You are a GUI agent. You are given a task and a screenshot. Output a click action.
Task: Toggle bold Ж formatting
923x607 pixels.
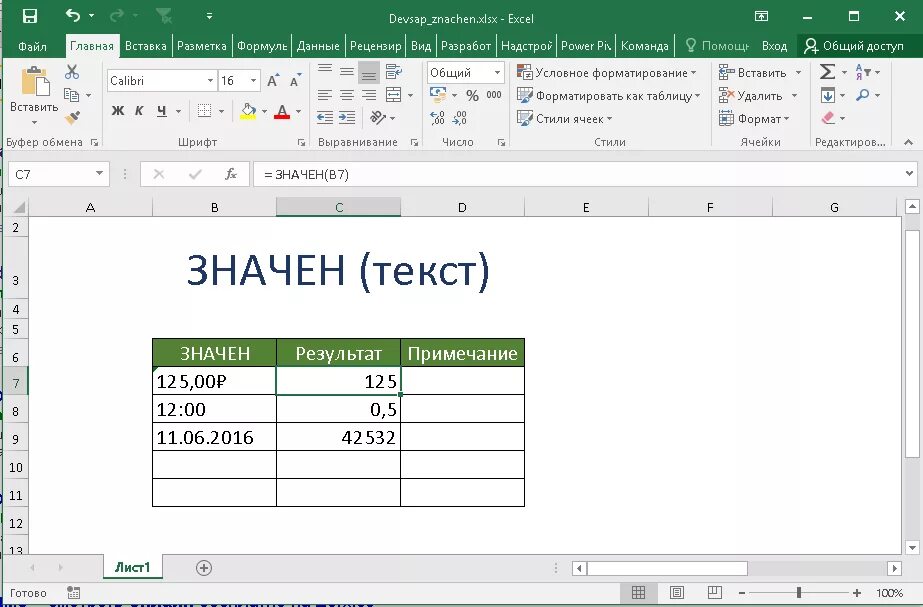118,111
